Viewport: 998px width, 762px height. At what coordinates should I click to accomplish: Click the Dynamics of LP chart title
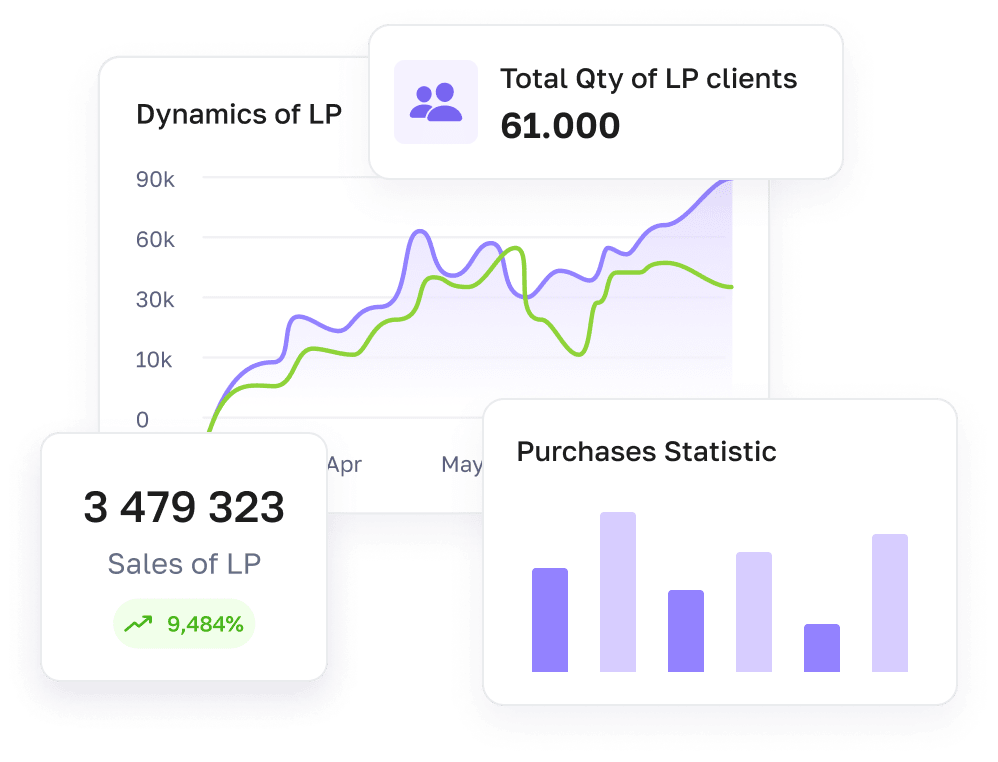coord(239,115)
